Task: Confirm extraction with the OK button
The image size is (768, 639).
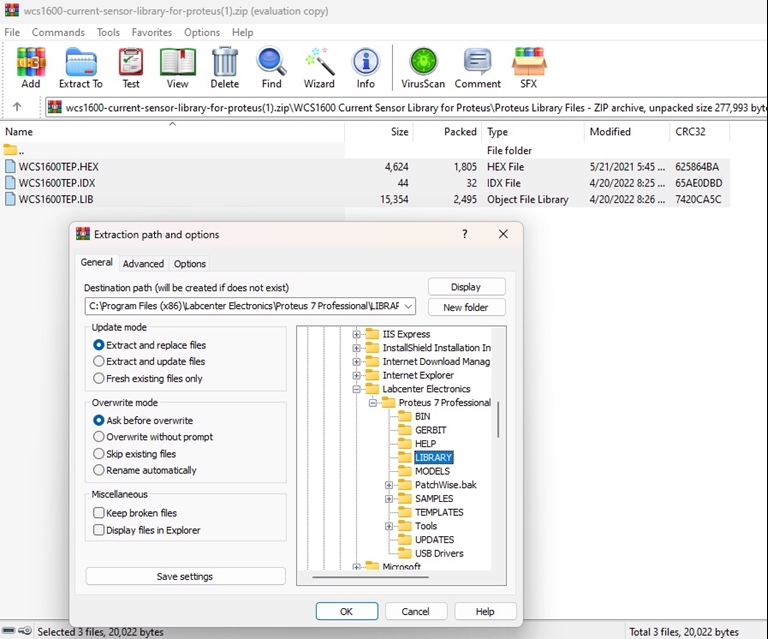Action: coord(346,611)
